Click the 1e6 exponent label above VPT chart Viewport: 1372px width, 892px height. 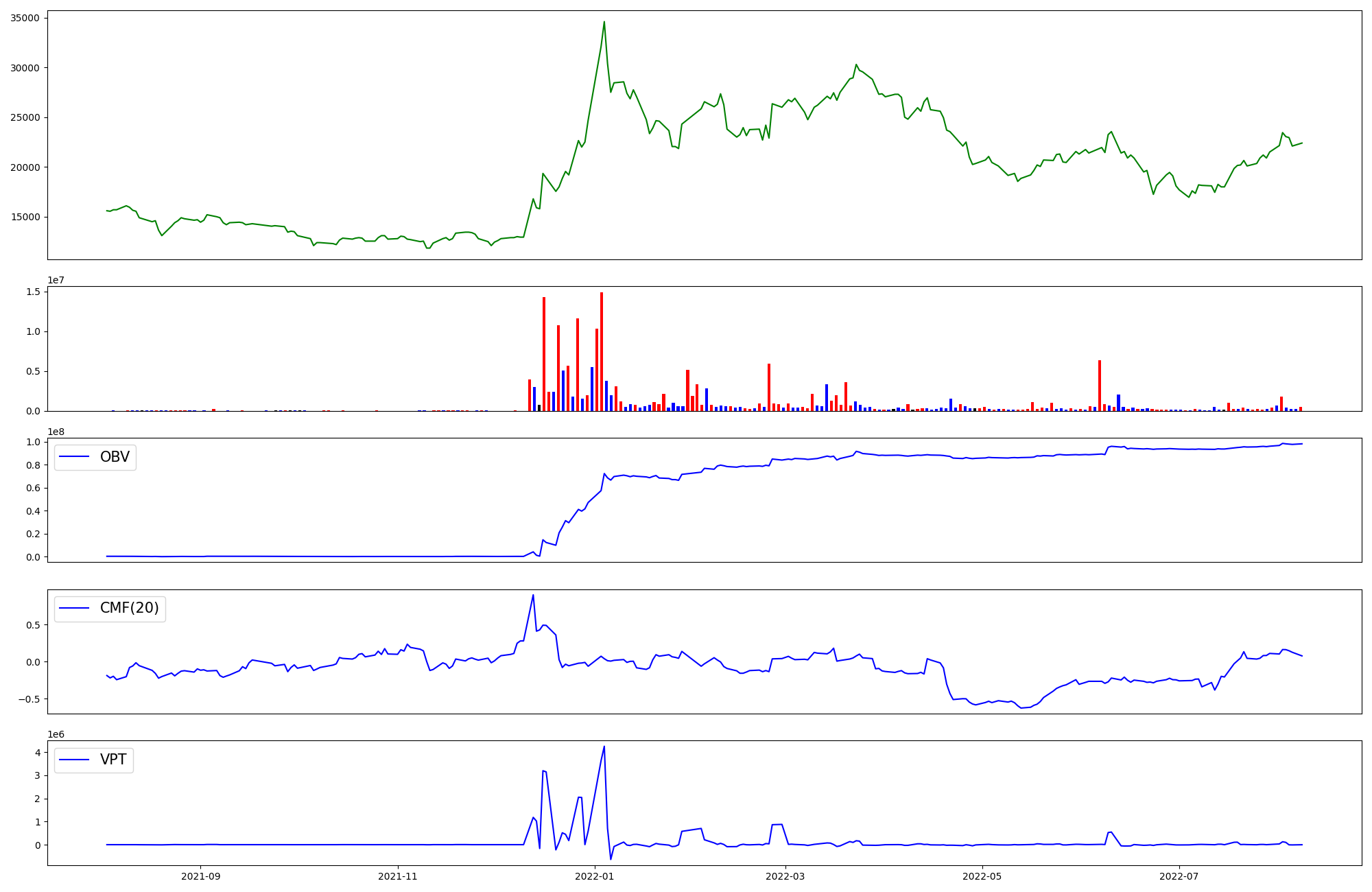pos(57,735)
